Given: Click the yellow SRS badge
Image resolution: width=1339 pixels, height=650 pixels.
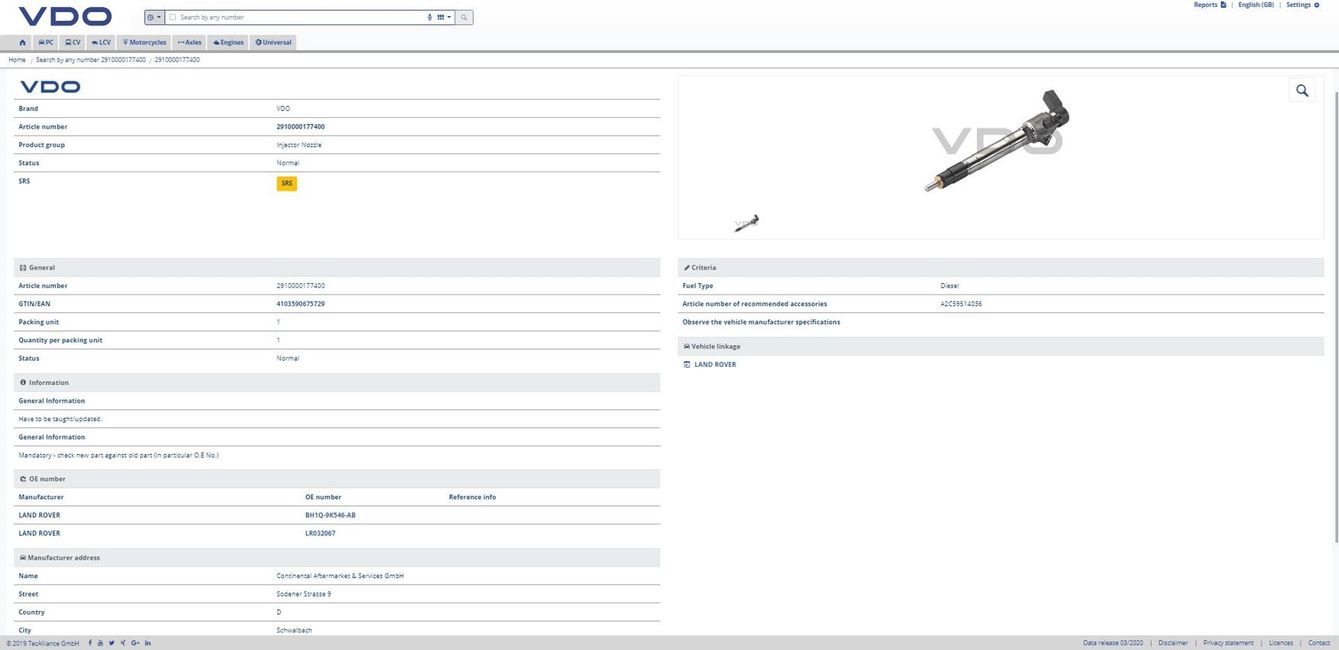Looking at the screenshot, I should (287, 183).
